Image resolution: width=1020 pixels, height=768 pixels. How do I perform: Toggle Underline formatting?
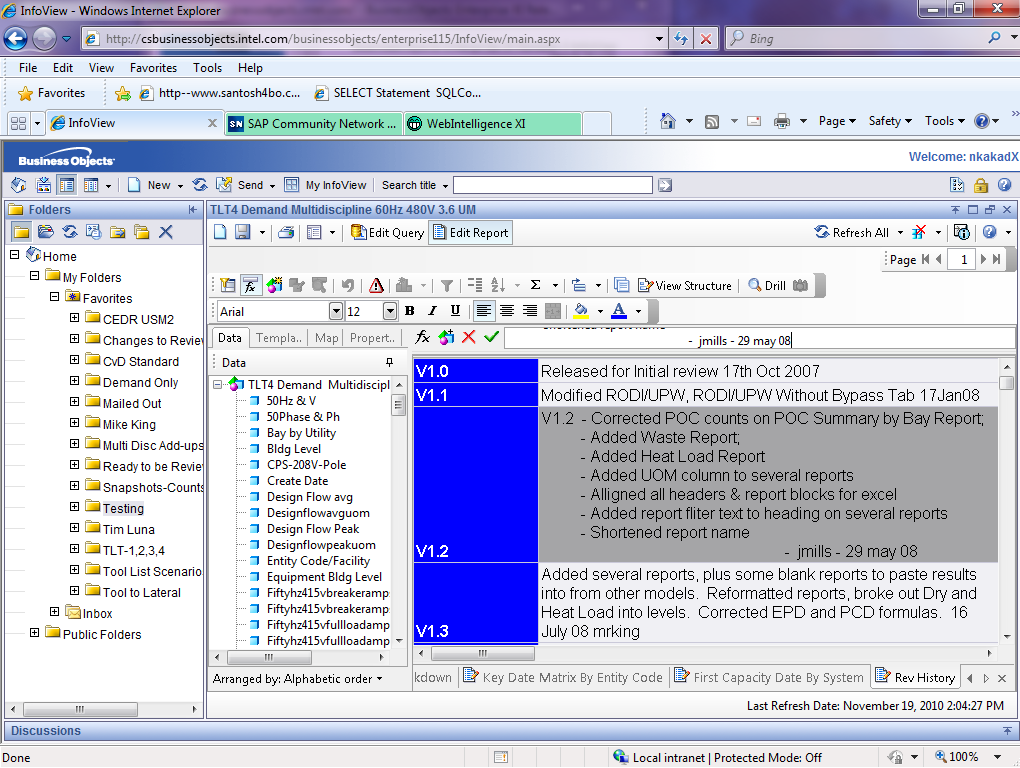[455, 311]
